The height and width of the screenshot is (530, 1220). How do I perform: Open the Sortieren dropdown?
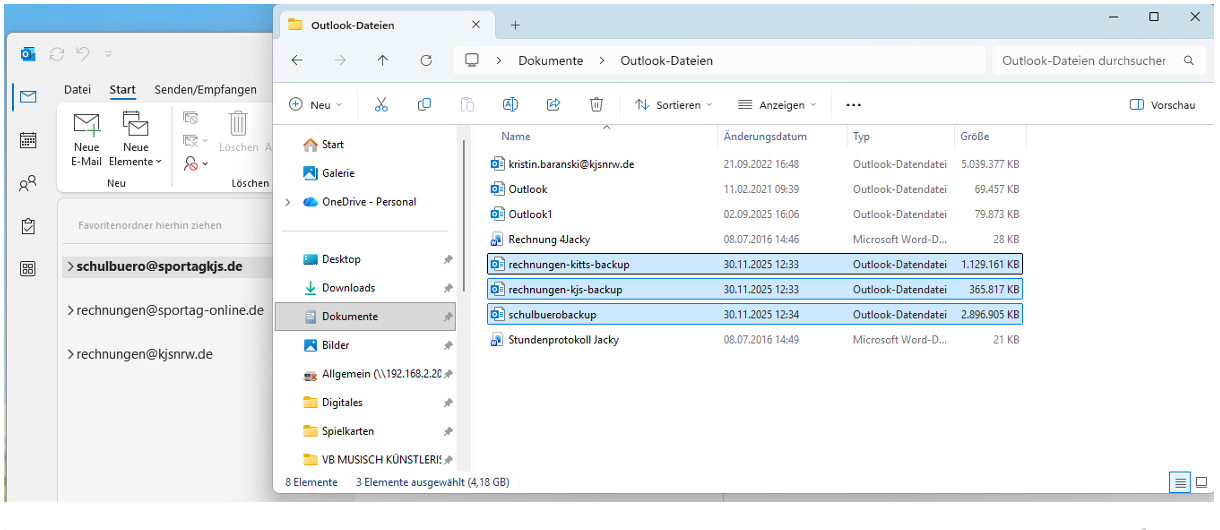674,104
